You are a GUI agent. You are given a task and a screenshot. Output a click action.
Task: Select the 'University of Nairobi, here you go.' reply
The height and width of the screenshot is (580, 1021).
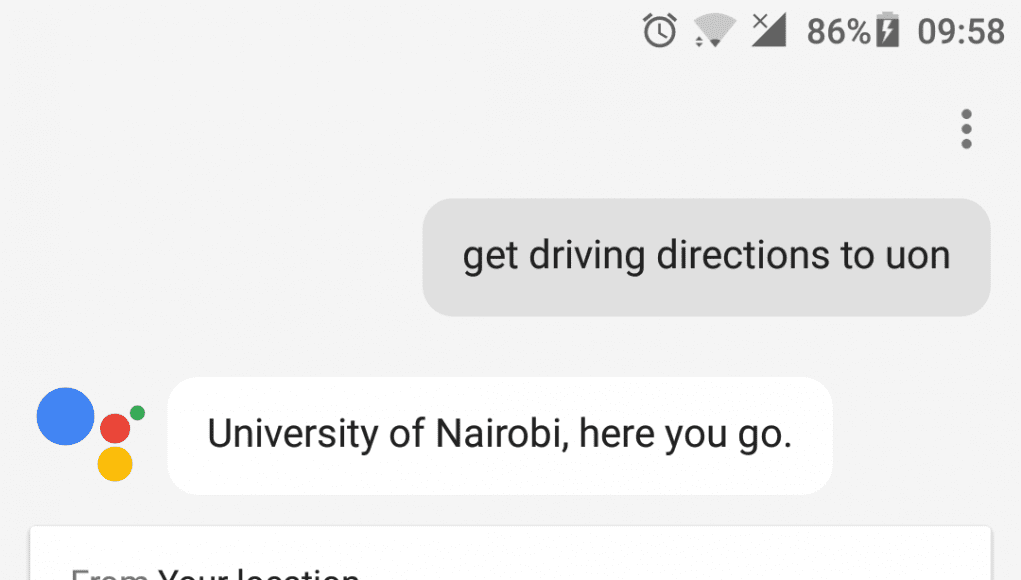click(499, 435)
